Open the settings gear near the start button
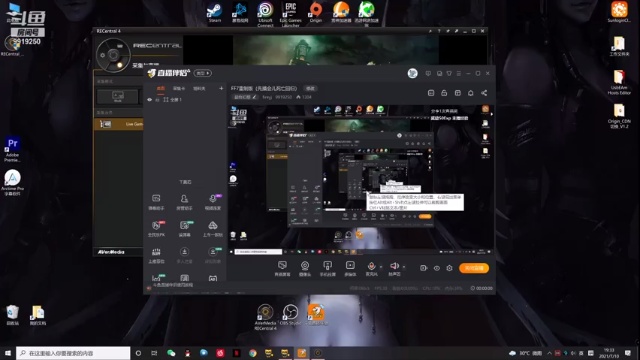Viewport: 640px width, 360px height. (x=449, y=268)
